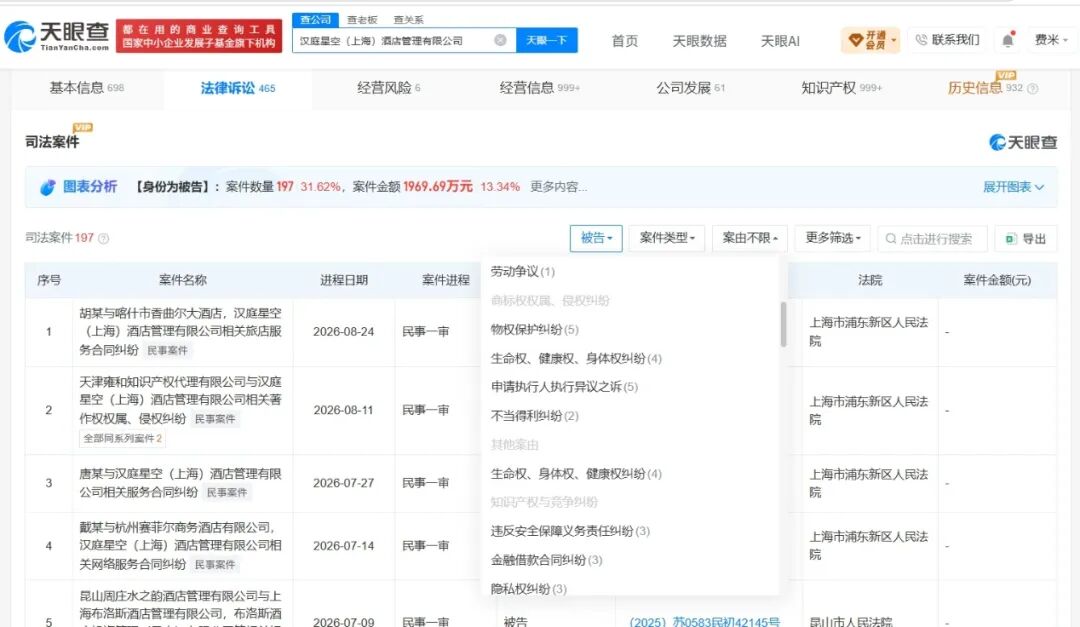Select 申请执行人执行异议之诉 (5) option

(564, 387)
